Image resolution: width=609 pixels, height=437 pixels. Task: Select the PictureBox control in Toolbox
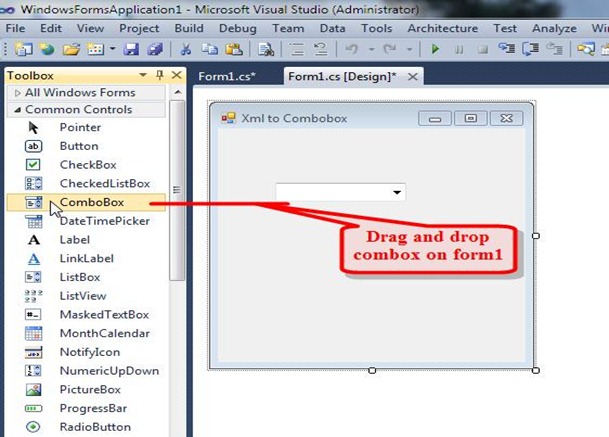86,389
